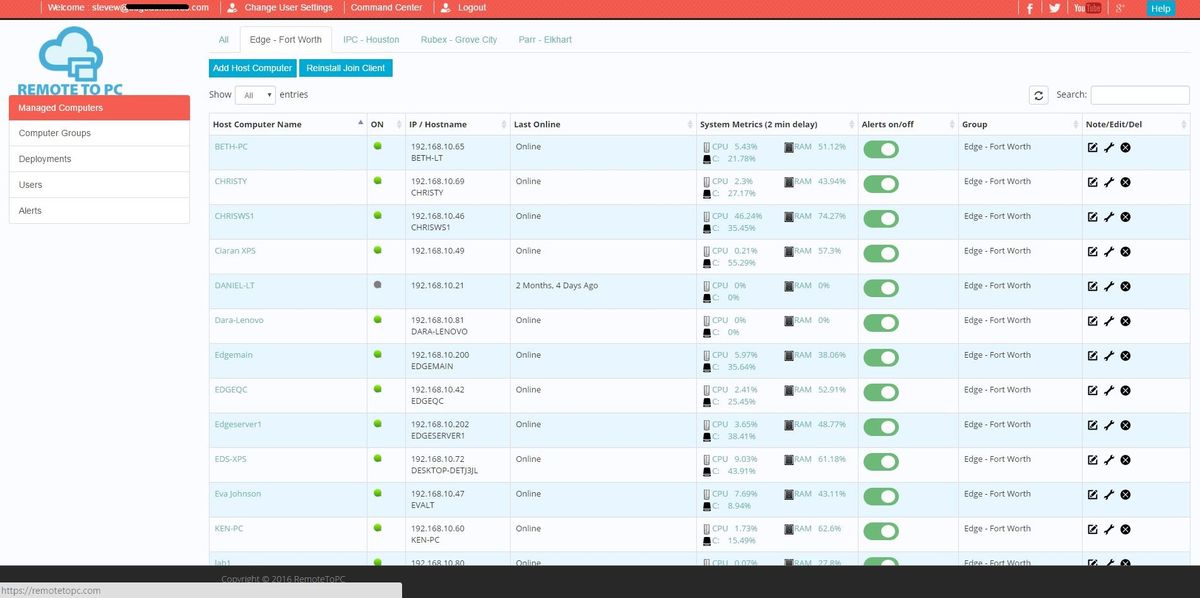Disable alerts for Ciaran XPS
Viewport: 1200px width, 598px height.
pyautogui.click(x=881, y=253)
